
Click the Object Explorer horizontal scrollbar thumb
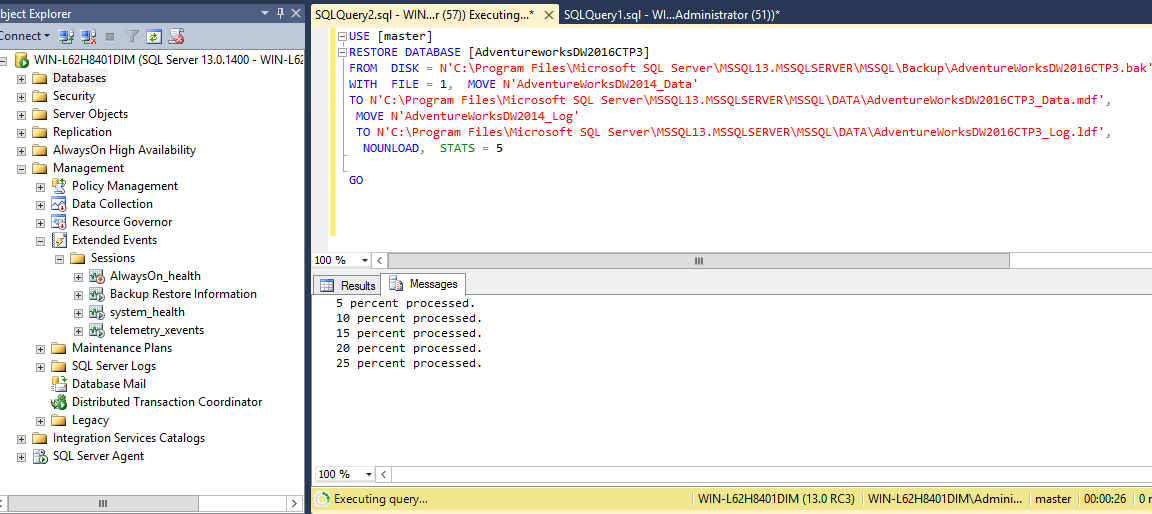(102, 504)
